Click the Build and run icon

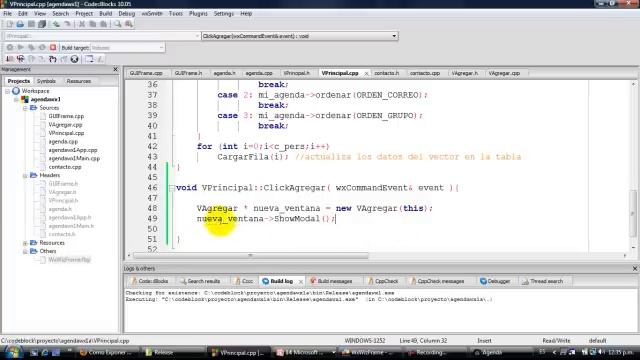31,47
